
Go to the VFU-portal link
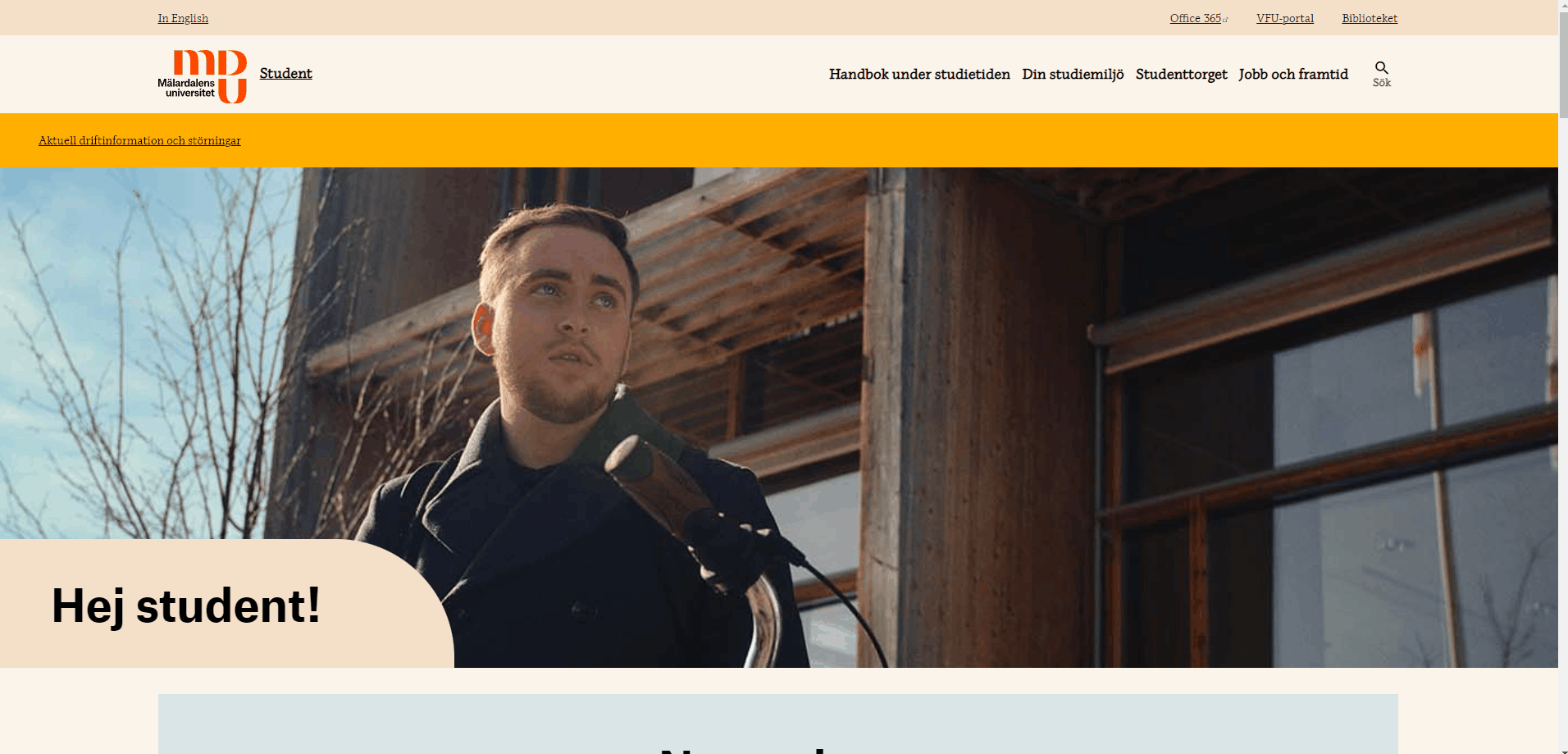pos(1285,18)
